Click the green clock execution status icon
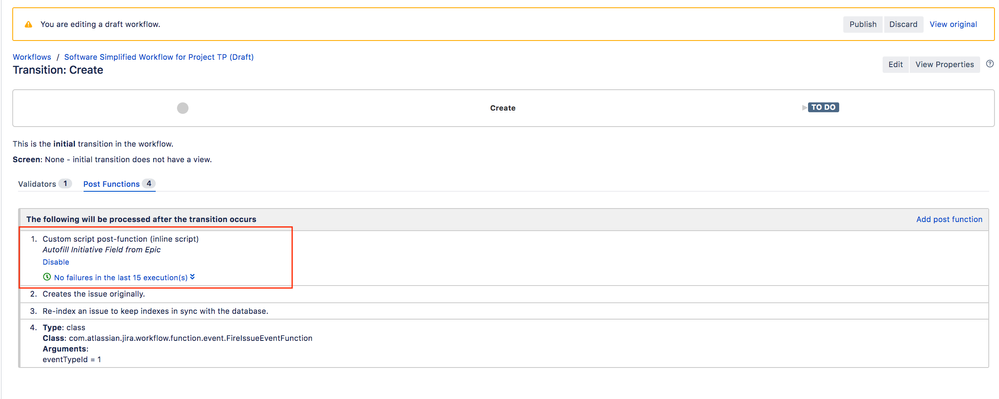999x399 pixels. coord(47,277)
